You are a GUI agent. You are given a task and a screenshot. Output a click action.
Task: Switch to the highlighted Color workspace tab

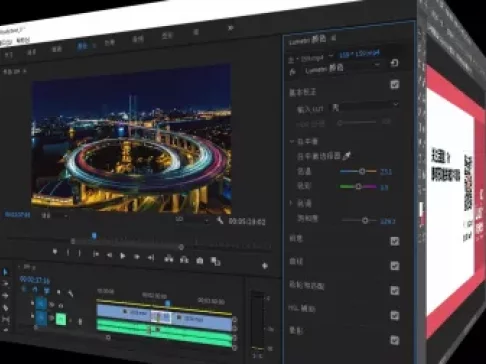(x=82, y=46)
